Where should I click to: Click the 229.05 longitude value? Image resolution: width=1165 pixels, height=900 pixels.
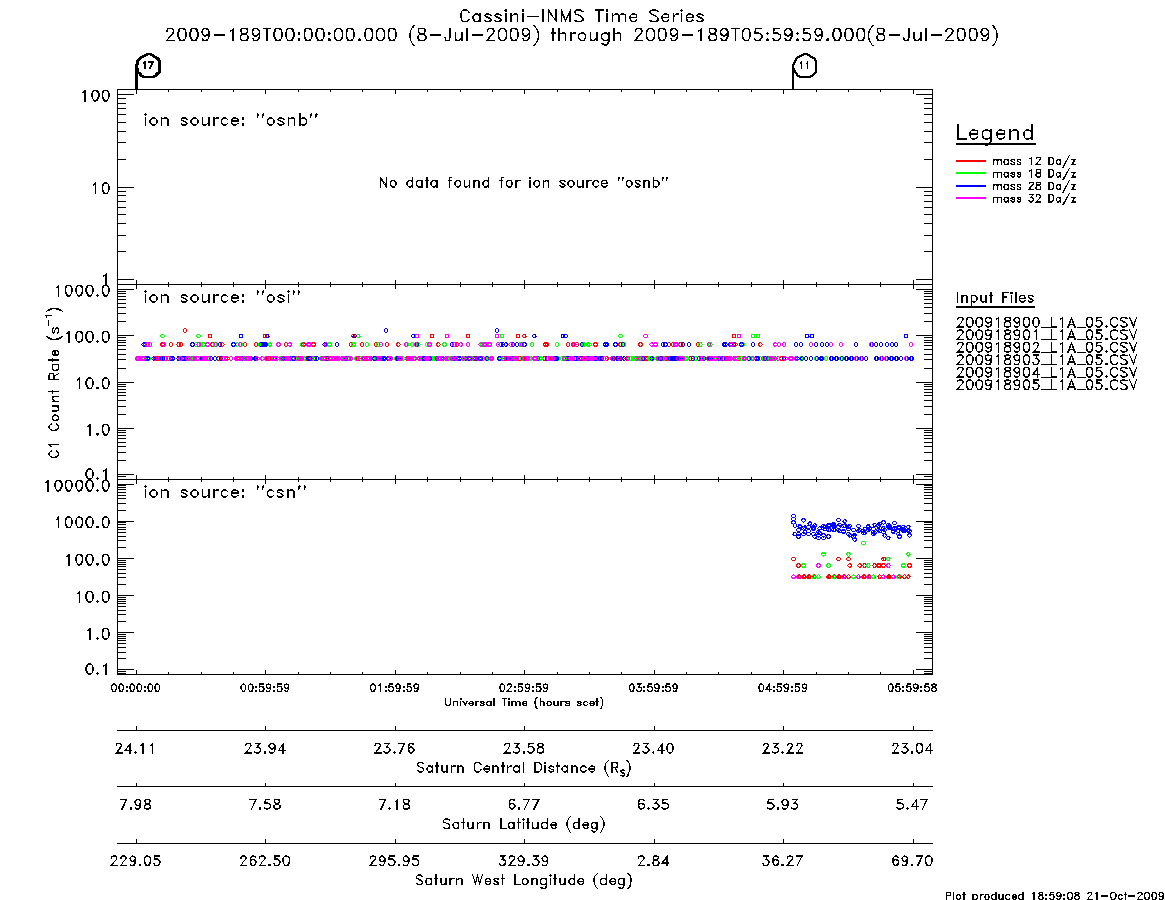coord(135,861)
